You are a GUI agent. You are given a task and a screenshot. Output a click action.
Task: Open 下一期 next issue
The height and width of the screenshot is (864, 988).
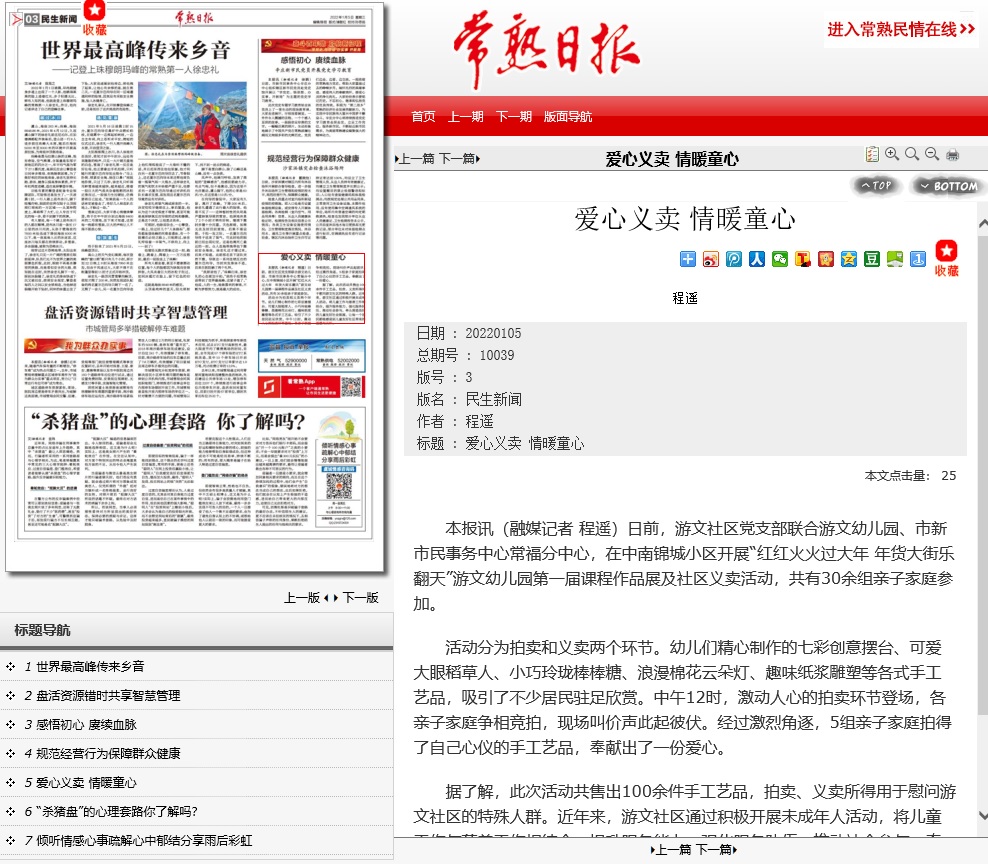tap(514, 117)
